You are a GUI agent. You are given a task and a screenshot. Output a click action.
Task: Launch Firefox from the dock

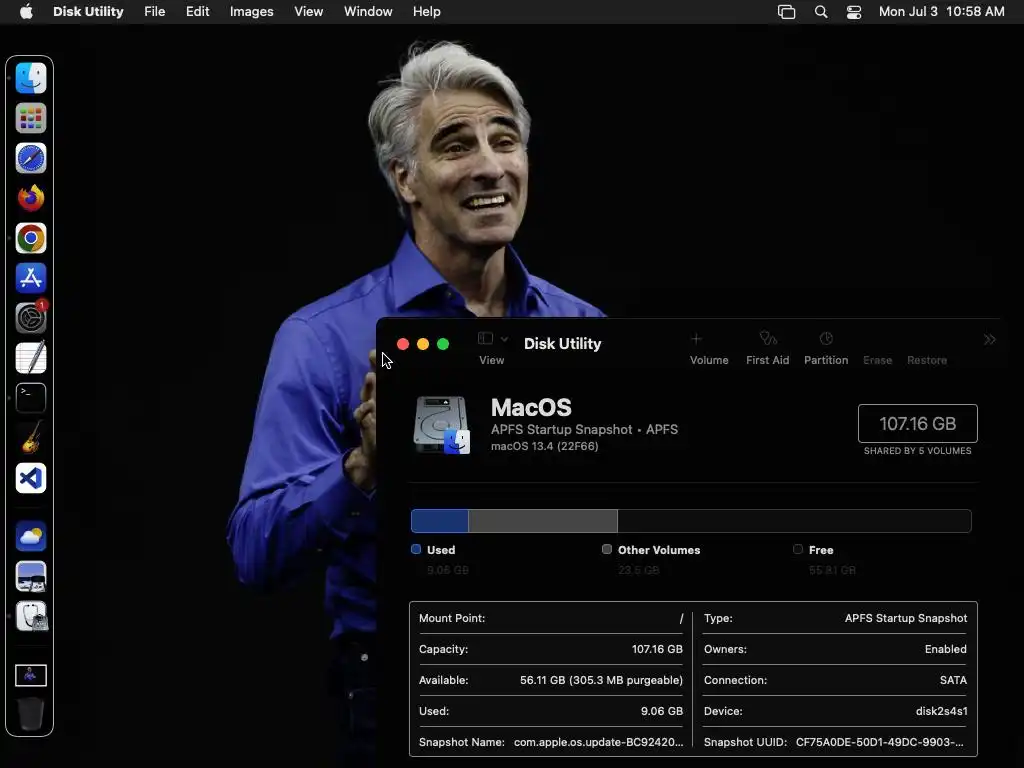click(31, 199)
